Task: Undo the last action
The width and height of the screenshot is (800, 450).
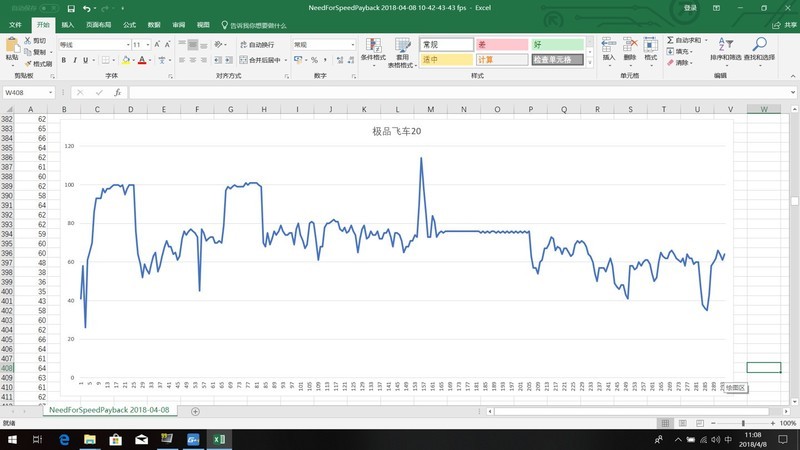Action: coord(87,9)
